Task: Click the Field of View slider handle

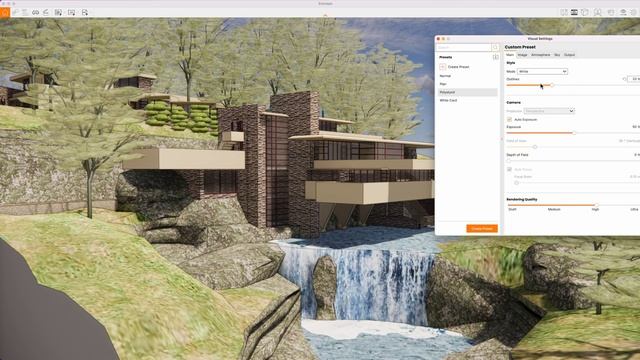Action: tap(535, 147)
